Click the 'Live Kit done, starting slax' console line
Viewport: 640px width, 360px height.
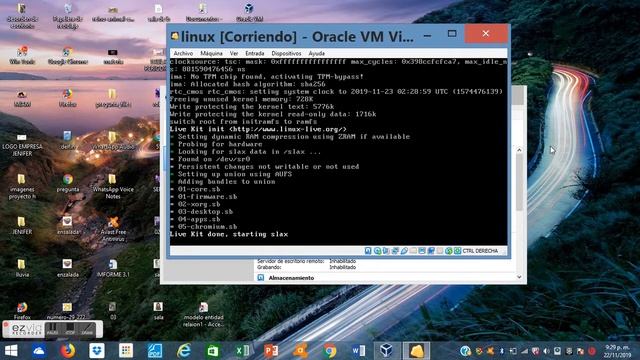[229, 234]
